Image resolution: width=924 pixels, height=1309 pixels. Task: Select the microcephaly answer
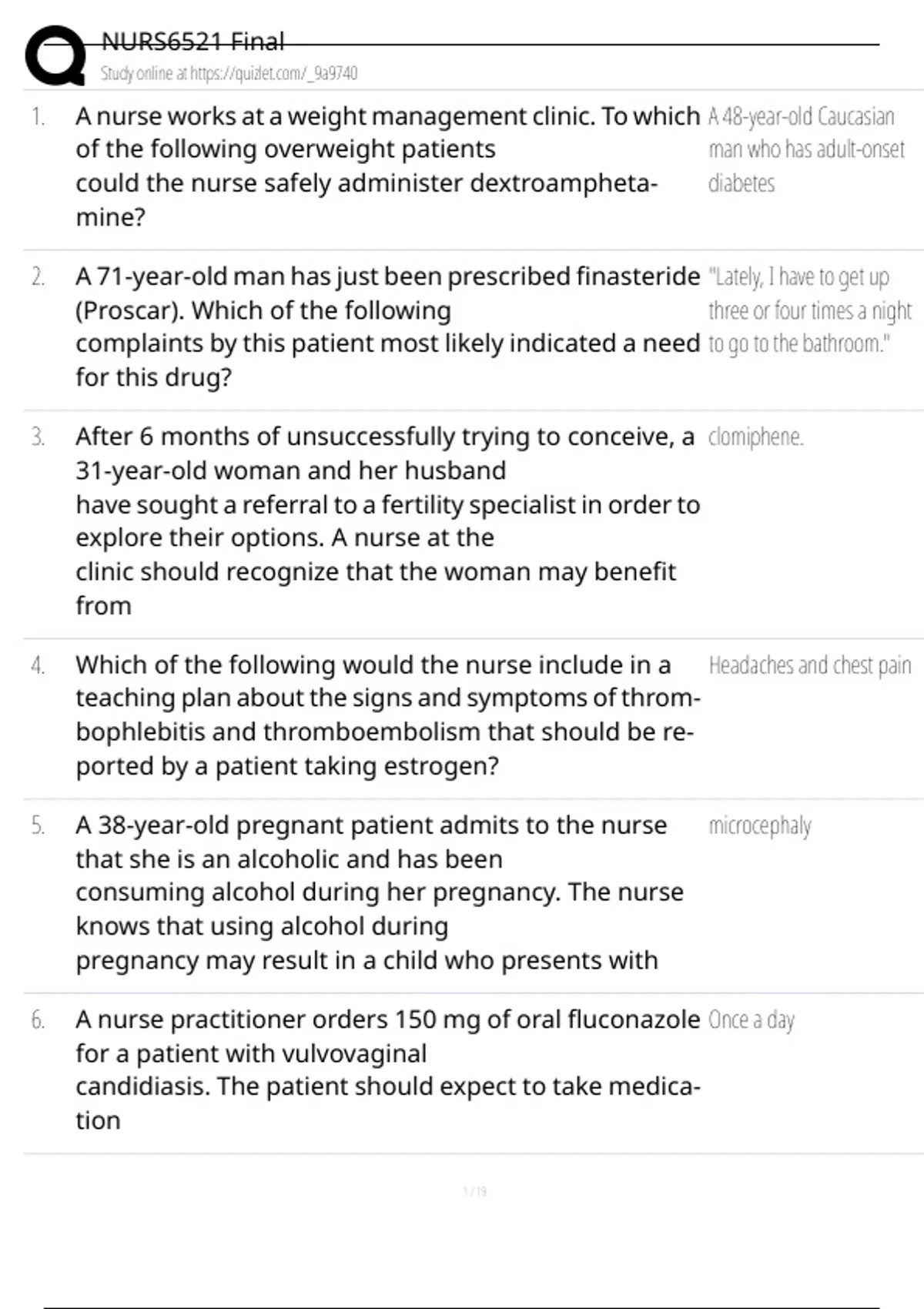(x=759, y=825)
